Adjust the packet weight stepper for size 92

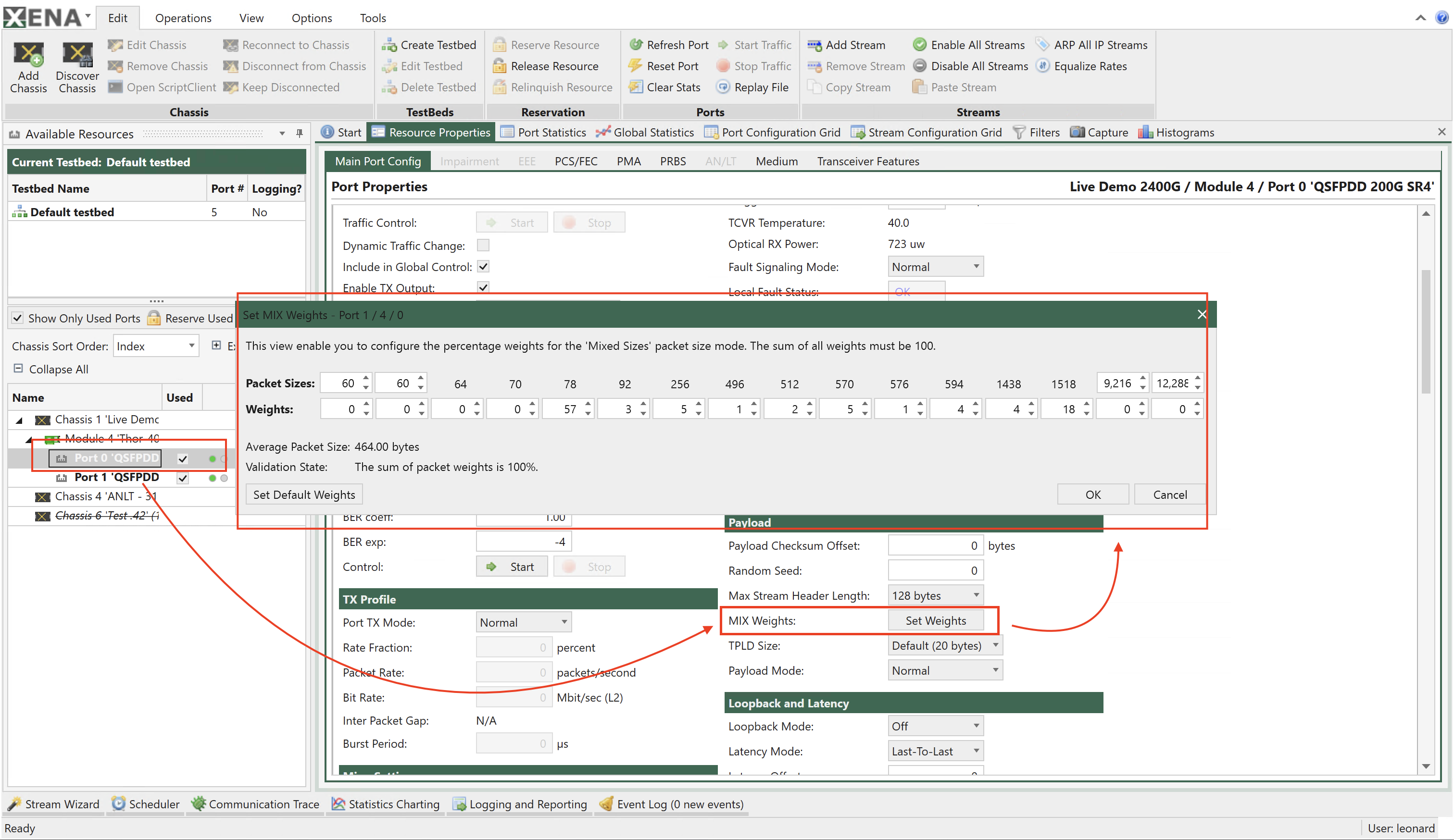[640, 409]
